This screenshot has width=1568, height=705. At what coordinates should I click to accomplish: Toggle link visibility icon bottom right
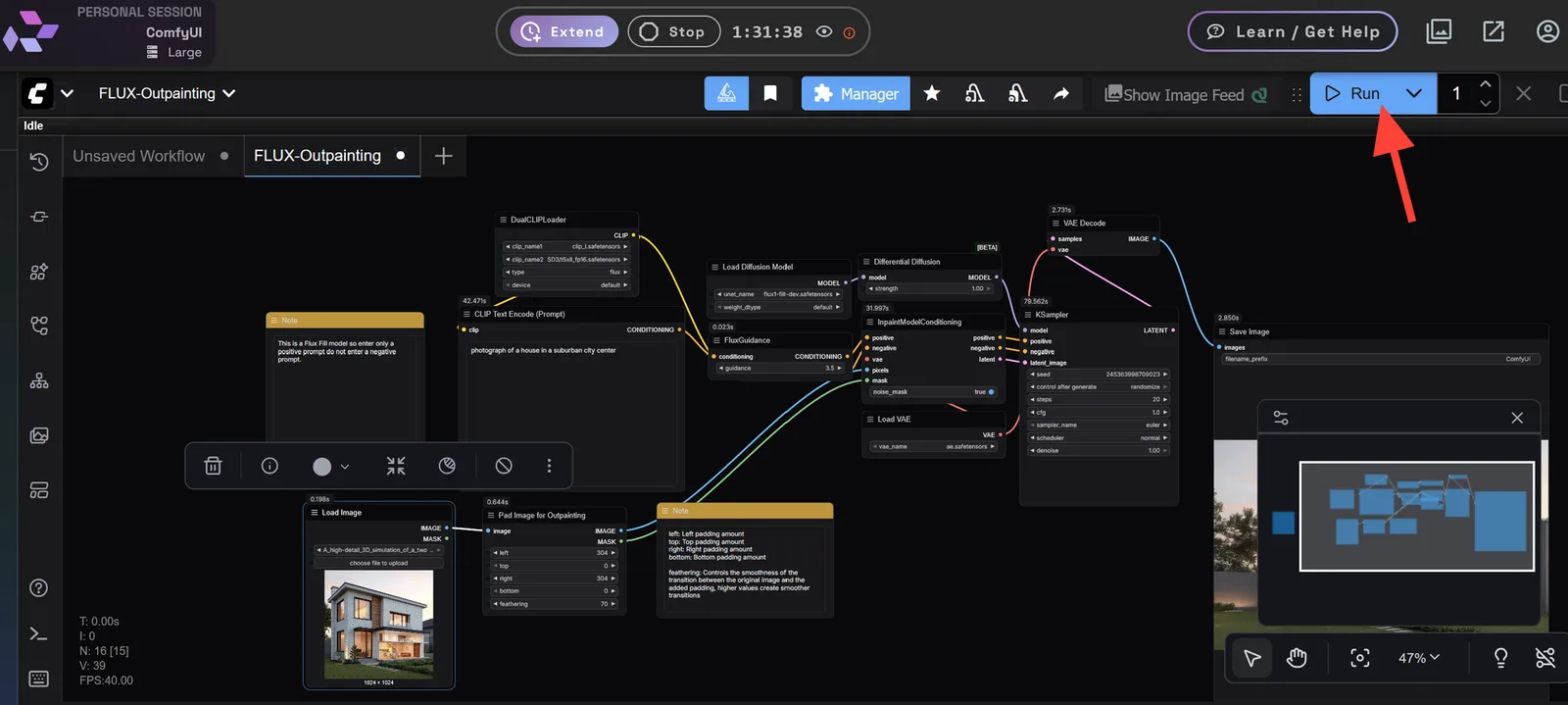click(1545, 658)
